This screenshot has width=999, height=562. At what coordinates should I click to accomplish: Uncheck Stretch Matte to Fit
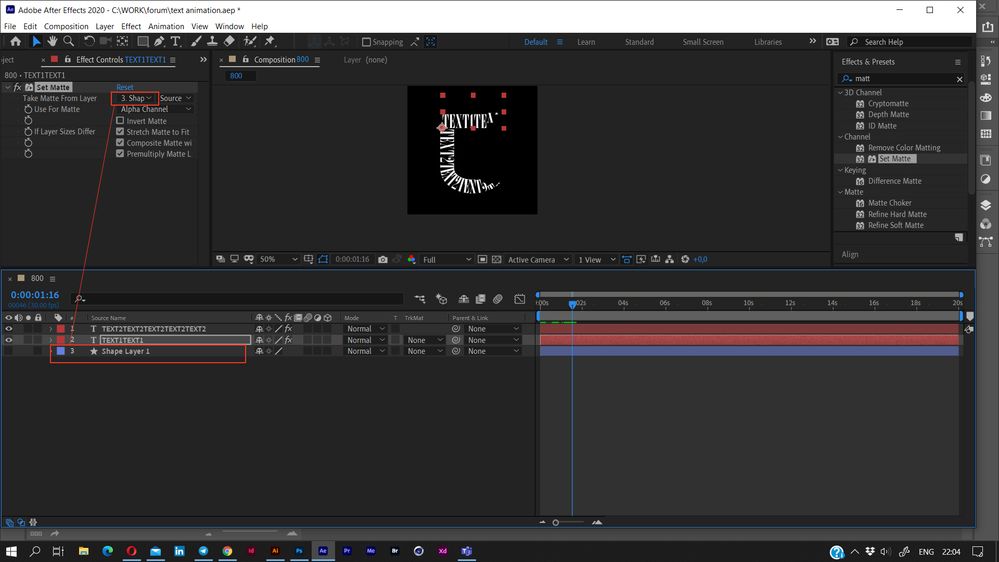coord(120,132)
